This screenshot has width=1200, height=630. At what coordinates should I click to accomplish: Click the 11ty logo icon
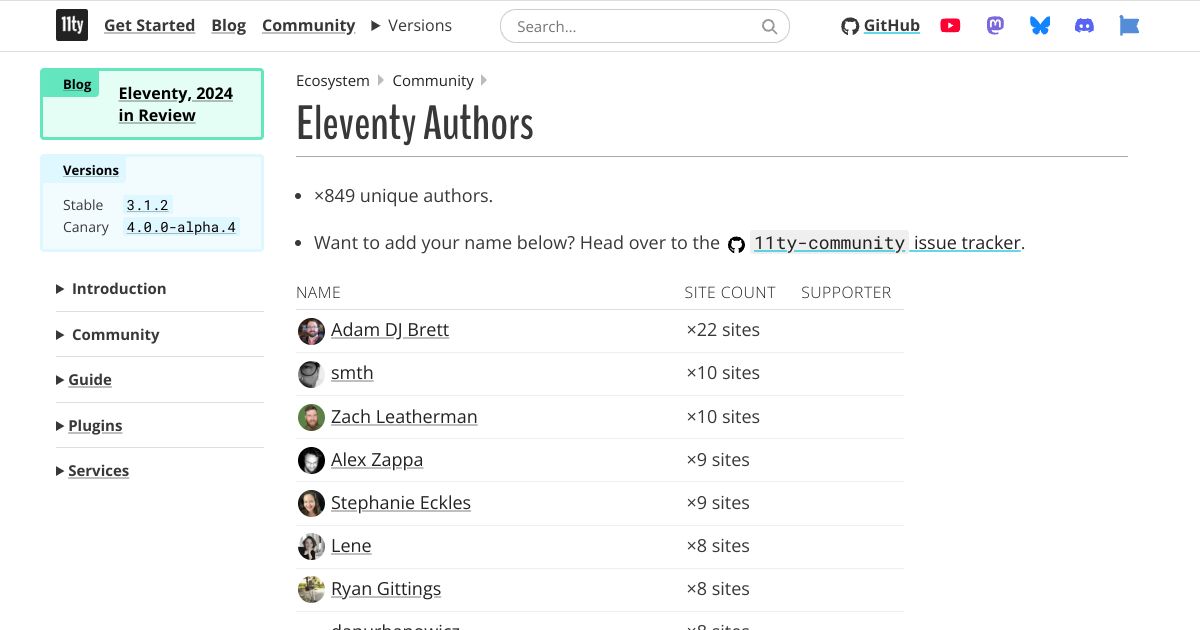(x=72, y=26)
